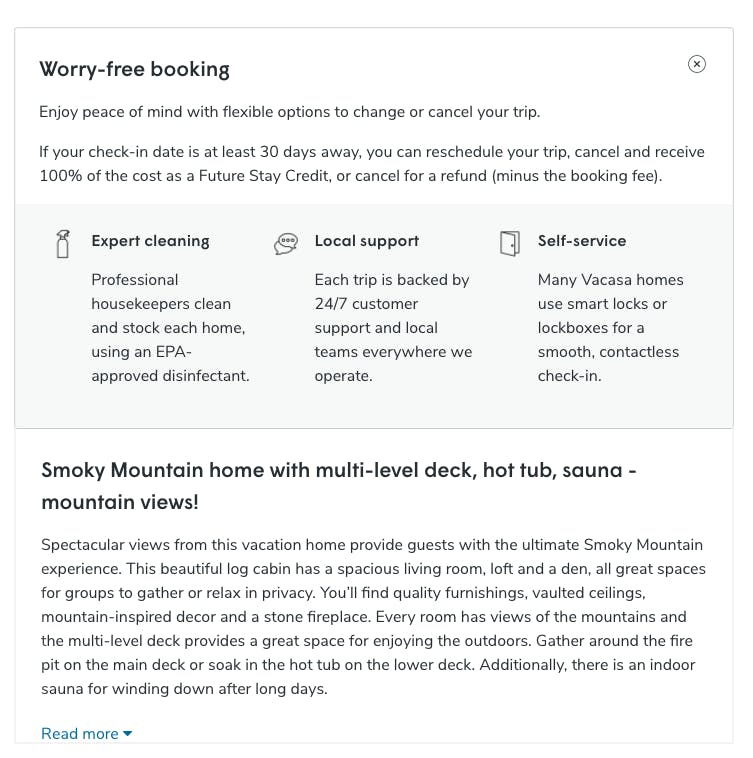
Task: Click the 'mountain views!' title line
Action: 120,502
